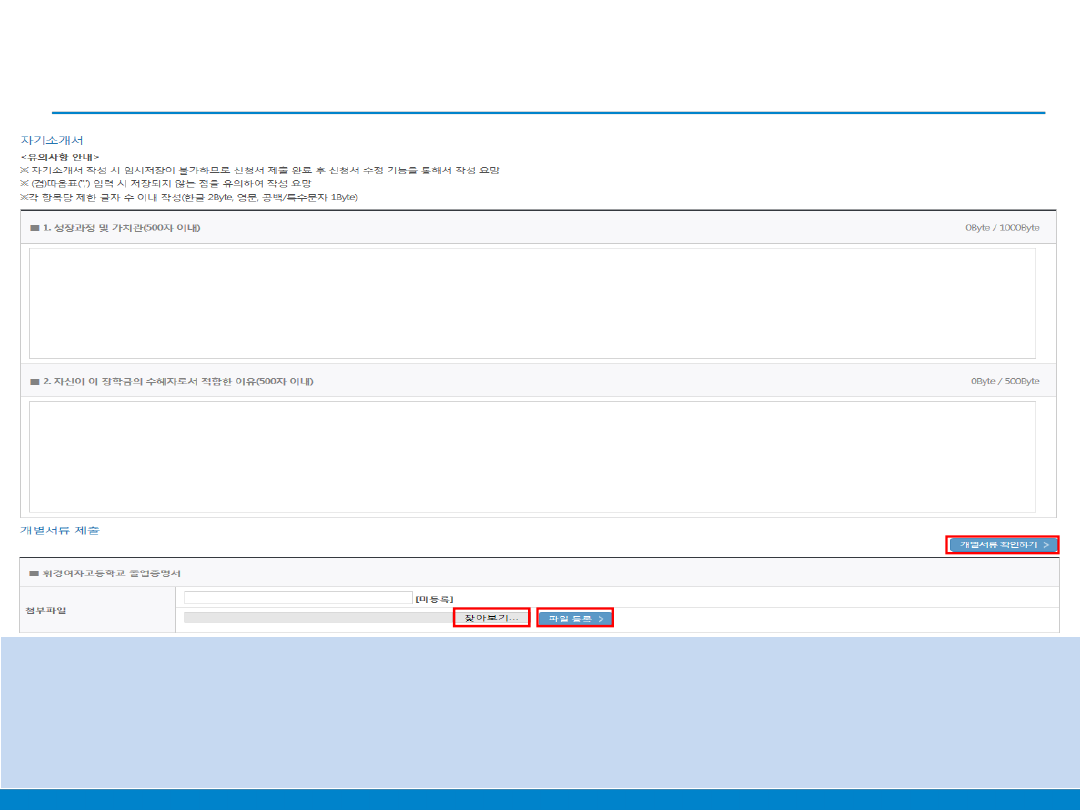Open 개별서류 확인하기 button

[1002, 545]
